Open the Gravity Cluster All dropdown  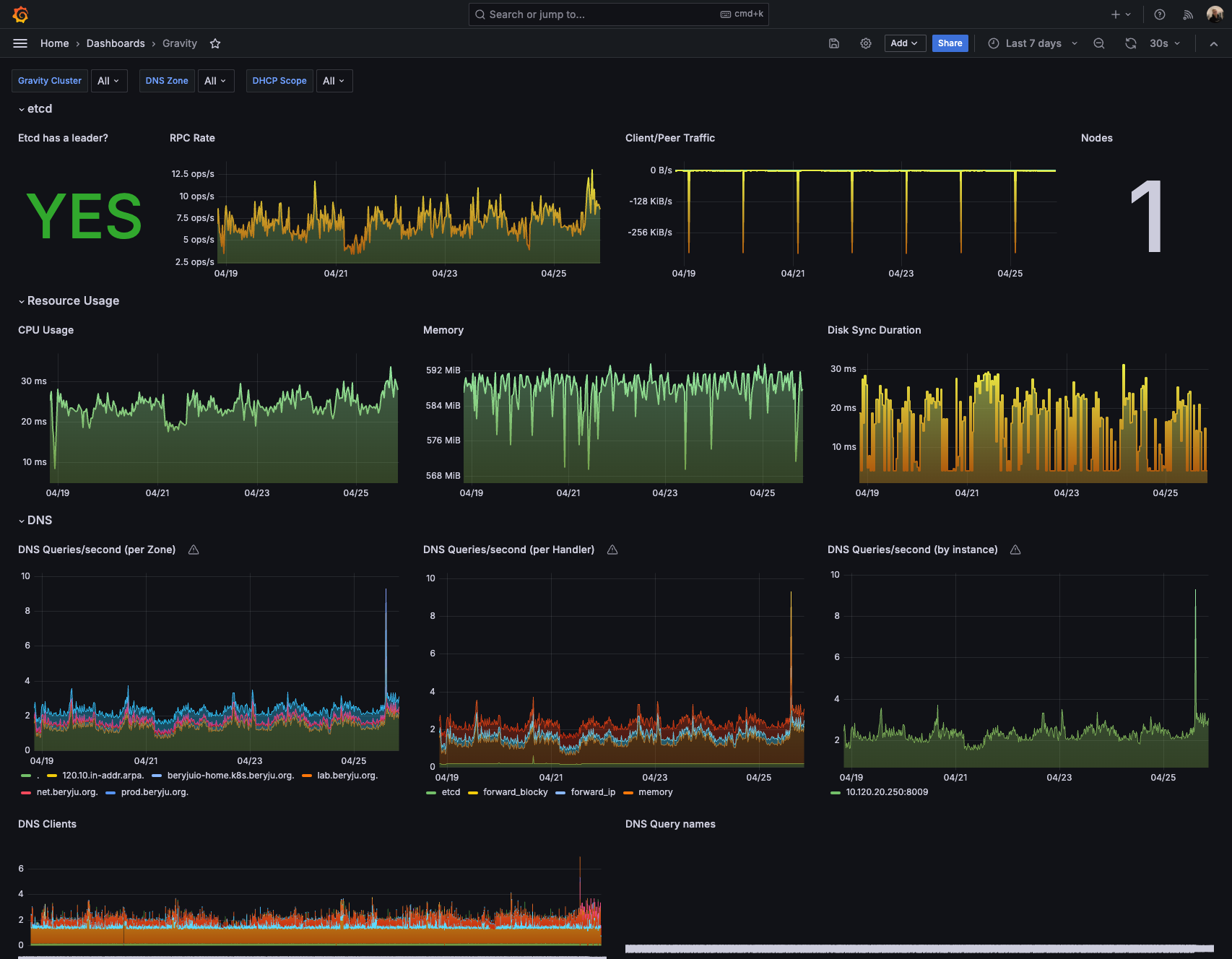click(x=108, y=81)
